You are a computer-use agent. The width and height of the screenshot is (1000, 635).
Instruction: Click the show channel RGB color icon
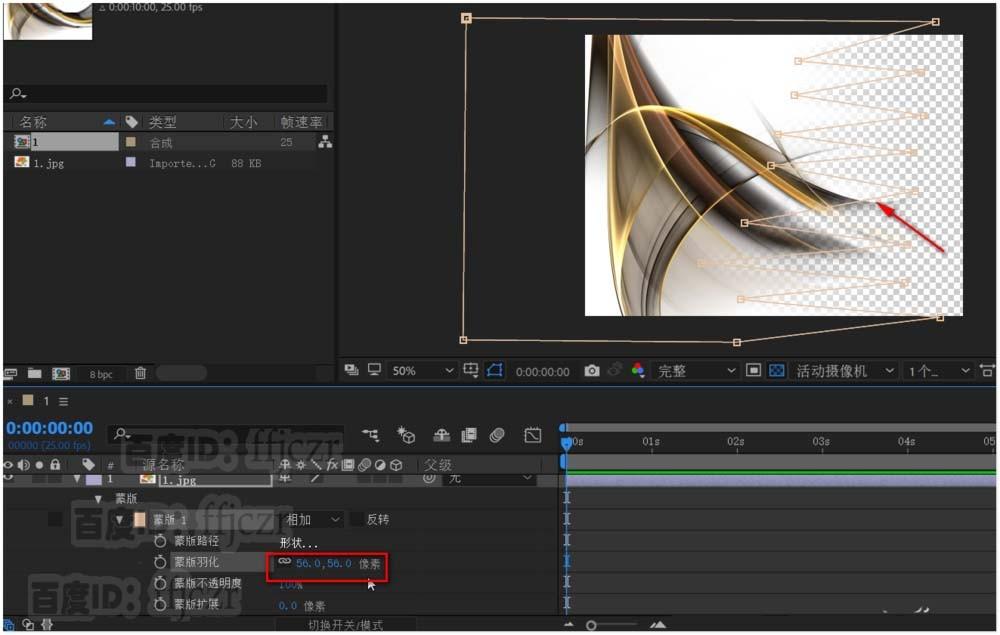[x=637, y=371]
